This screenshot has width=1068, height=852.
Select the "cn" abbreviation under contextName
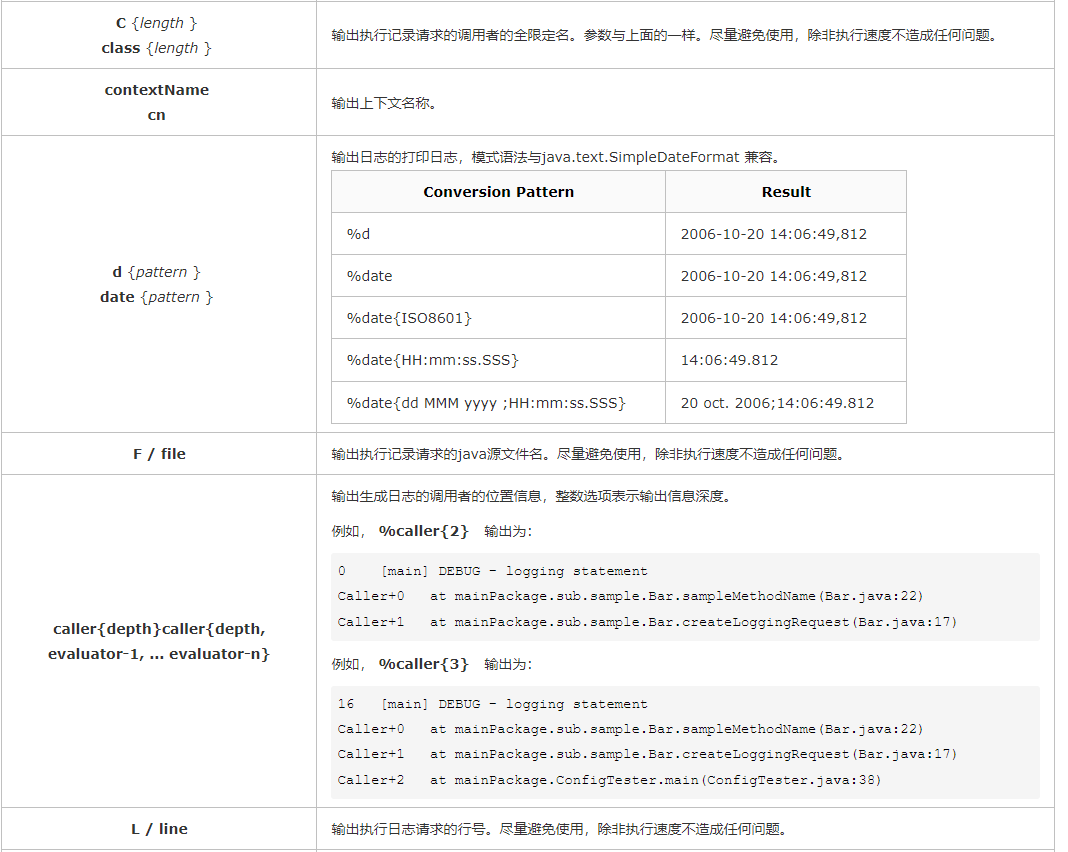pyautogui.click(x=157, y=115)
